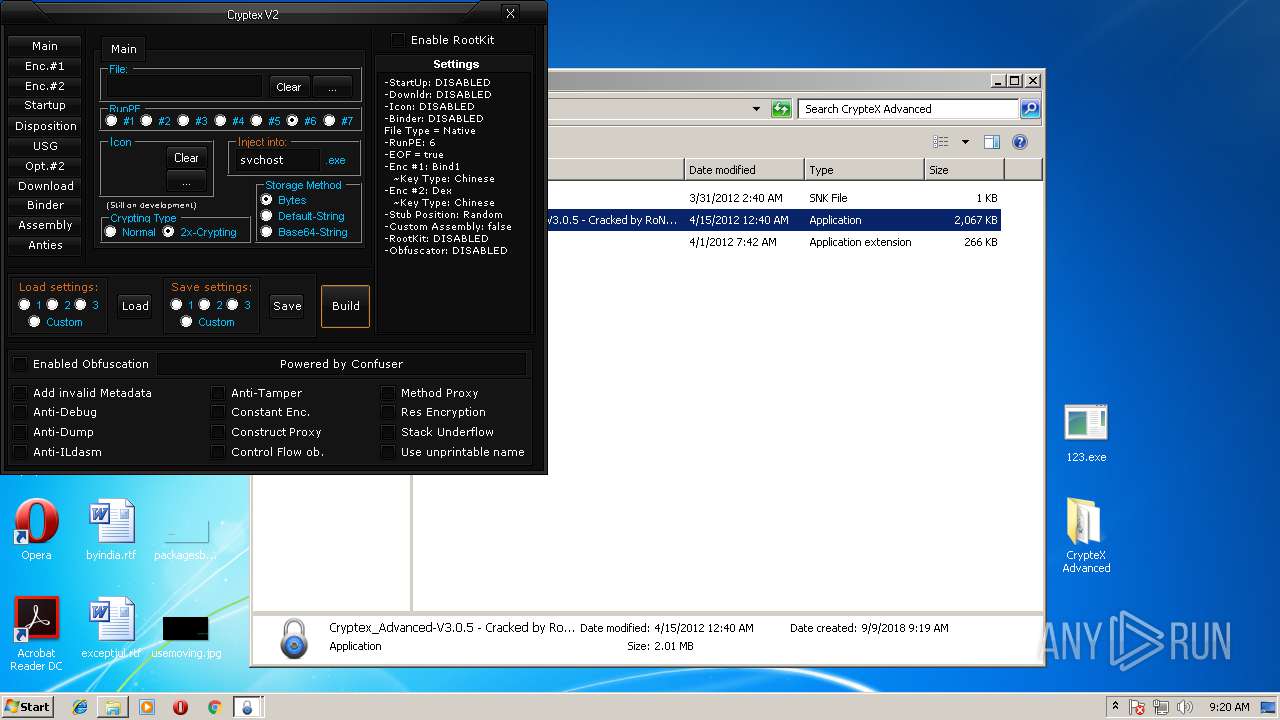Screen dimensions: 1280x720
Task: Launch Internet Explorer from taskbar
Action: coord(80,707)
